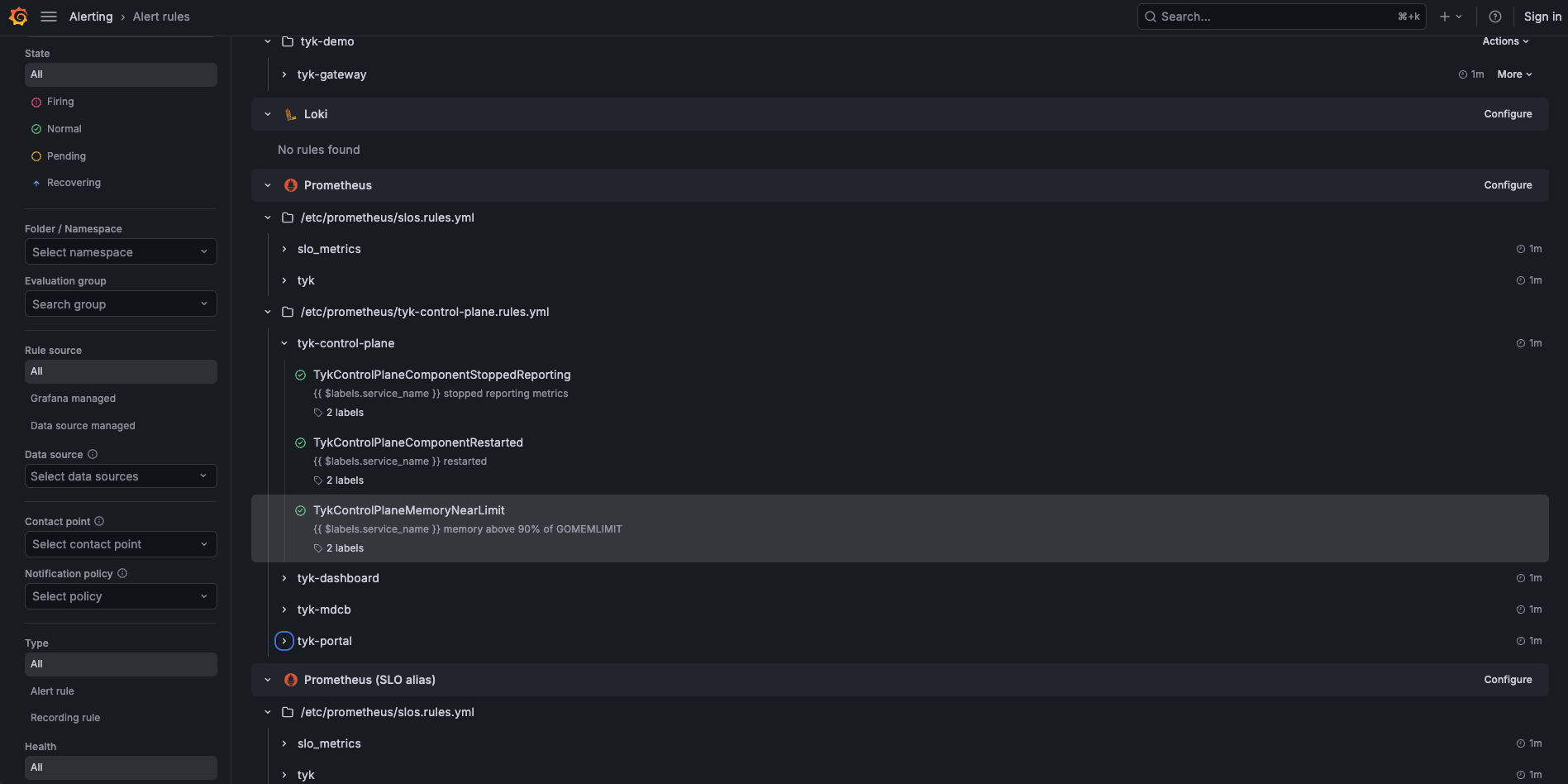This screenshot has height=784, width=1568.
Task: Choose Grafana managed rule source
Action: point(121,399)
